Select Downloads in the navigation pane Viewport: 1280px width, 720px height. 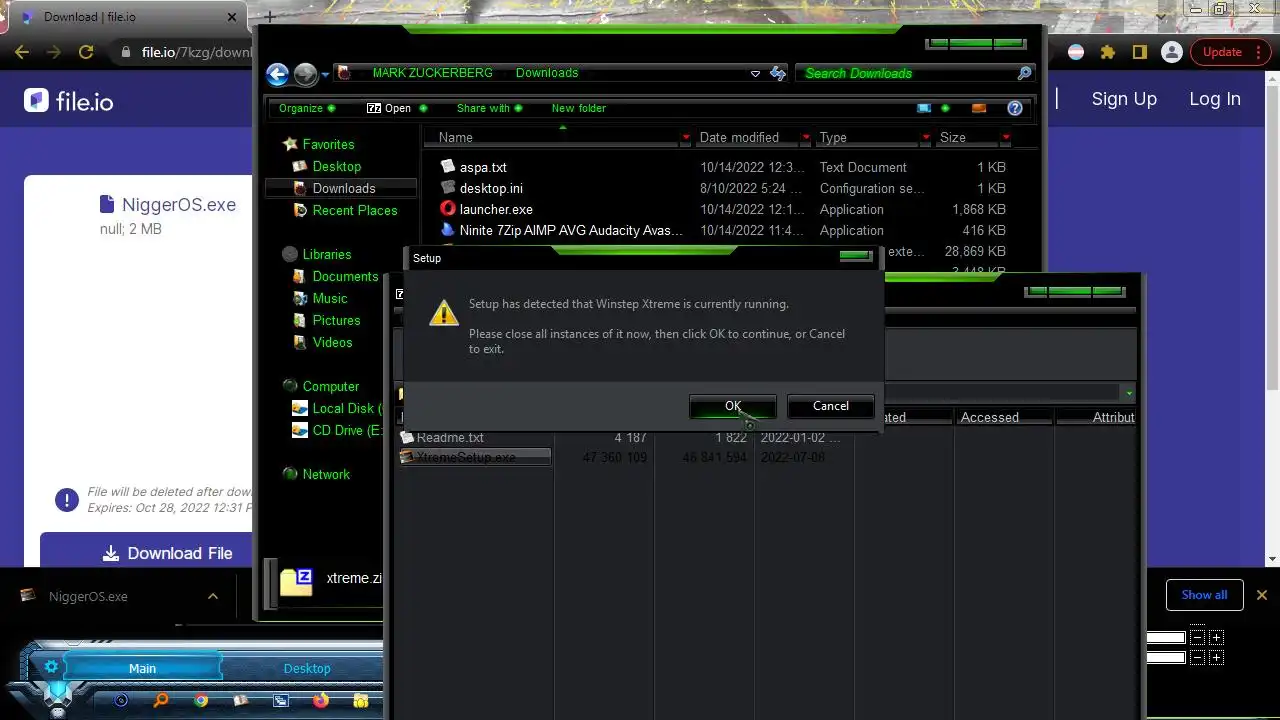pos(343,188)
